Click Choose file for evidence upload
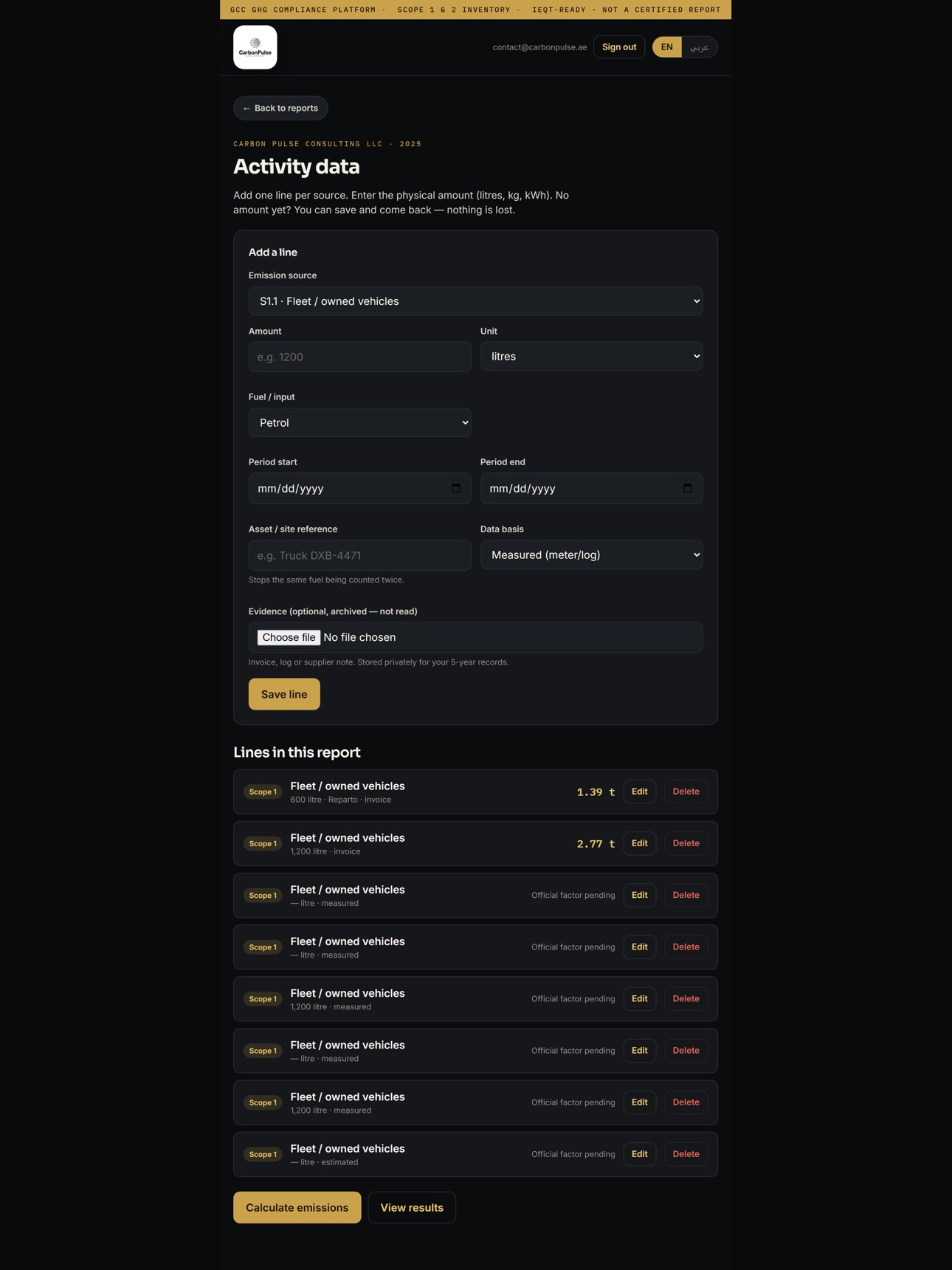Screen dimensions: 952x1270 (289, 637)
